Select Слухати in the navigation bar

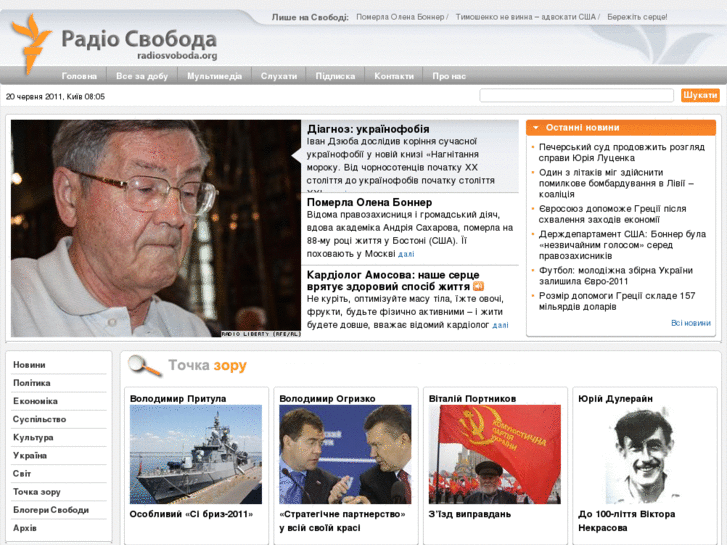(x=279, y=76)
